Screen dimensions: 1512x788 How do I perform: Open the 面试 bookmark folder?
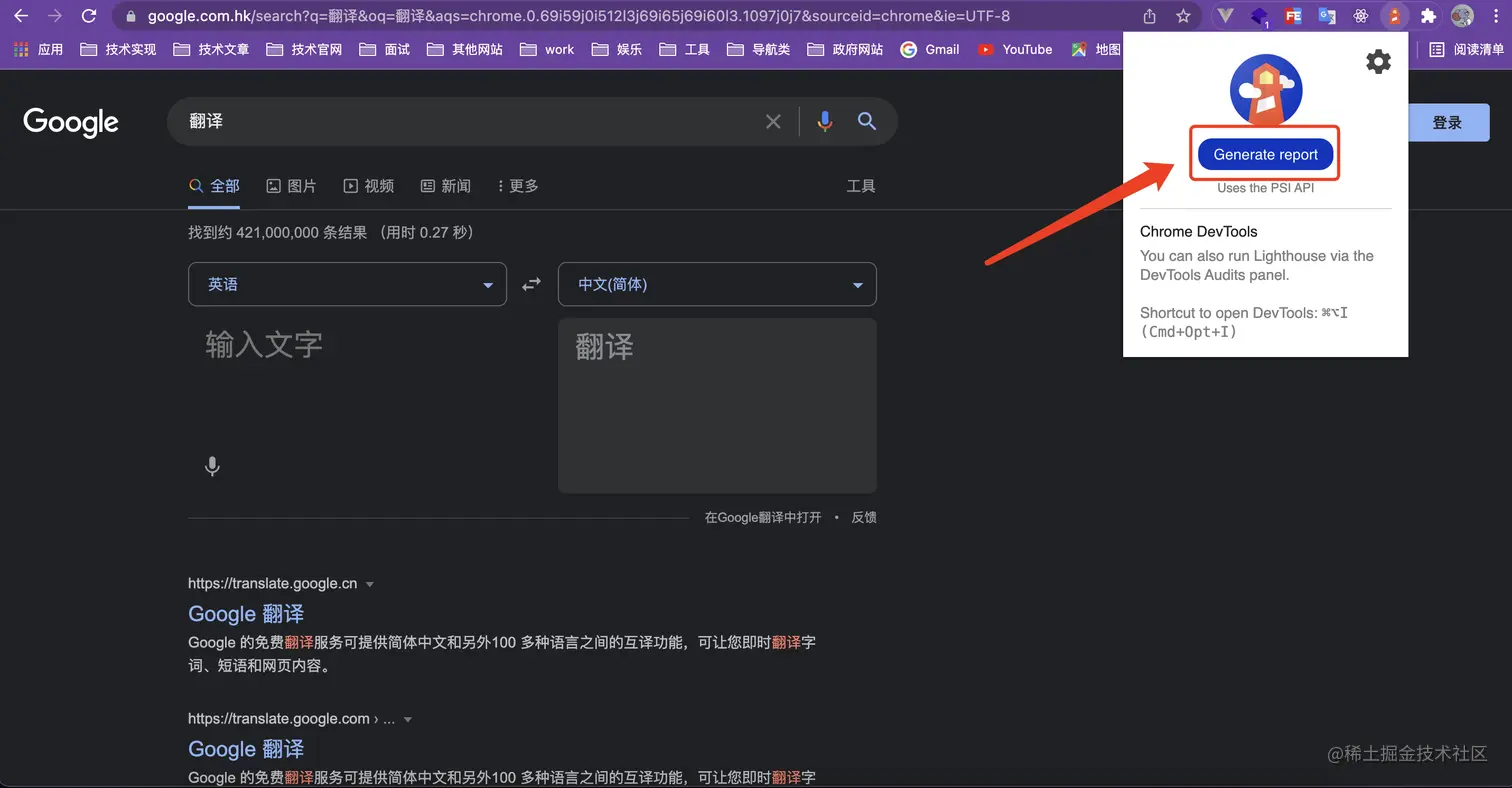pyautogui.click(x=384, y=49)
